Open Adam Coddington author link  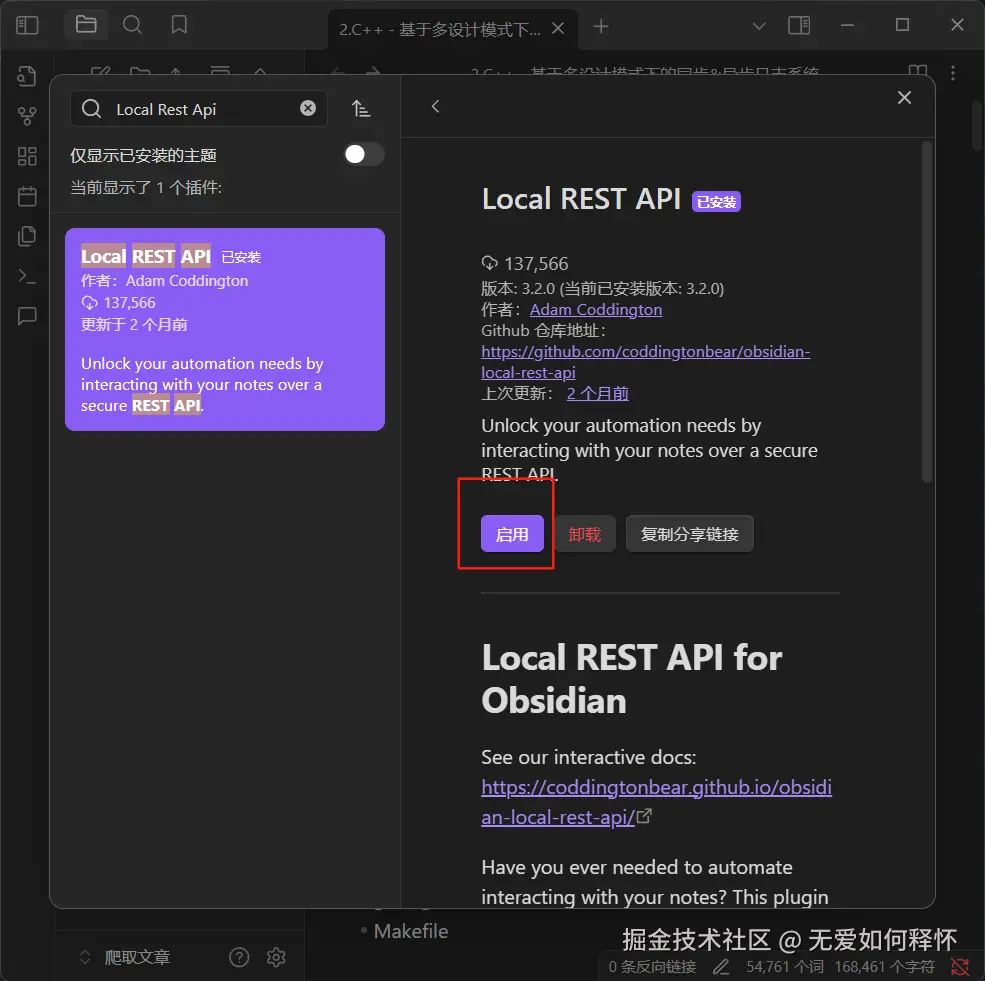click(x=596, y=310)
